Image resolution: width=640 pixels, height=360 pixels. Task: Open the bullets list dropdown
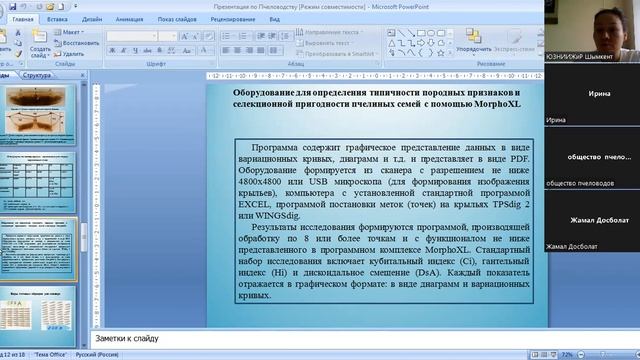click(228, 36)
